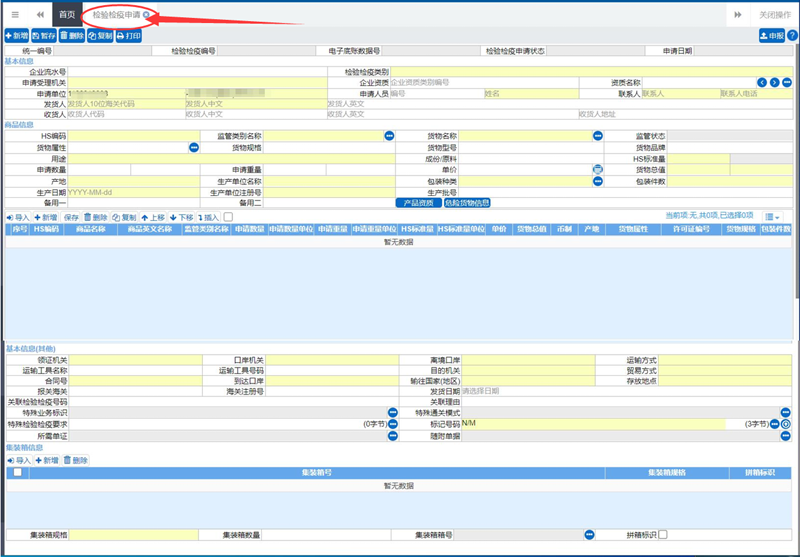Tick the 拼箱标识 checkbox
The image size is (800, 557).
[663, 535]
